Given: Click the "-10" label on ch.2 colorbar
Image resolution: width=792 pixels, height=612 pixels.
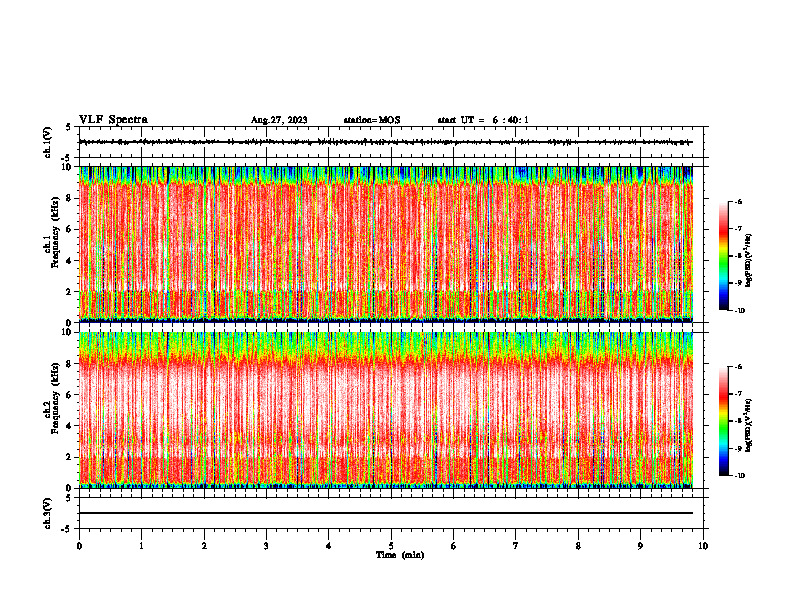Looking at the screenshot, I should [x=739, y=476].
